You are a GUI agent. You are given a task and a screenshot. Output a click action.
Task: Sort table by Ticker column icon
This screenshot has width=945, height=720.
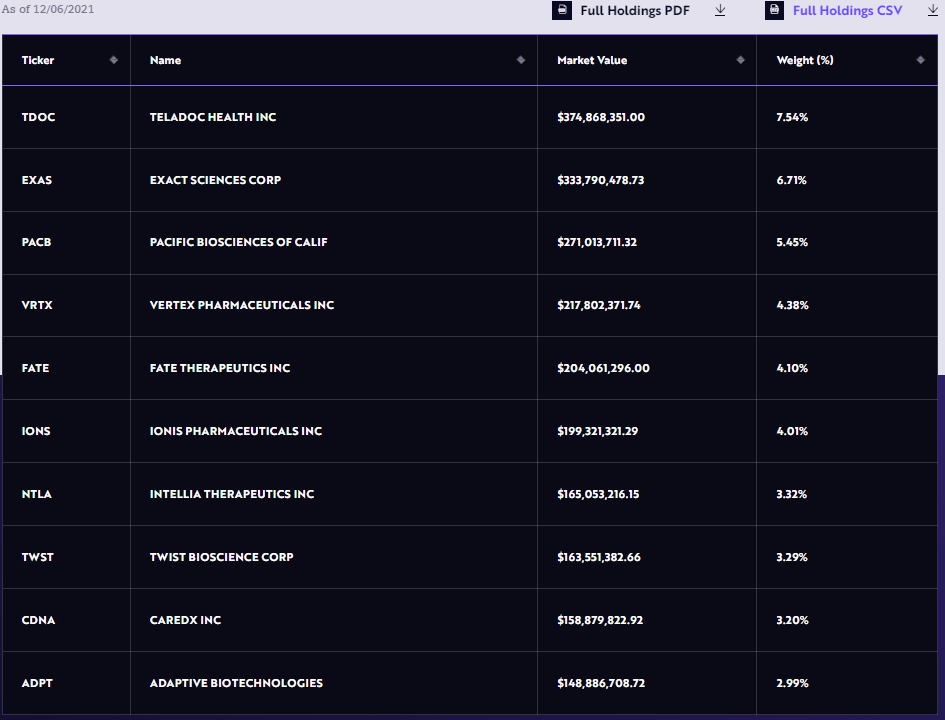(x=113, y=60)
